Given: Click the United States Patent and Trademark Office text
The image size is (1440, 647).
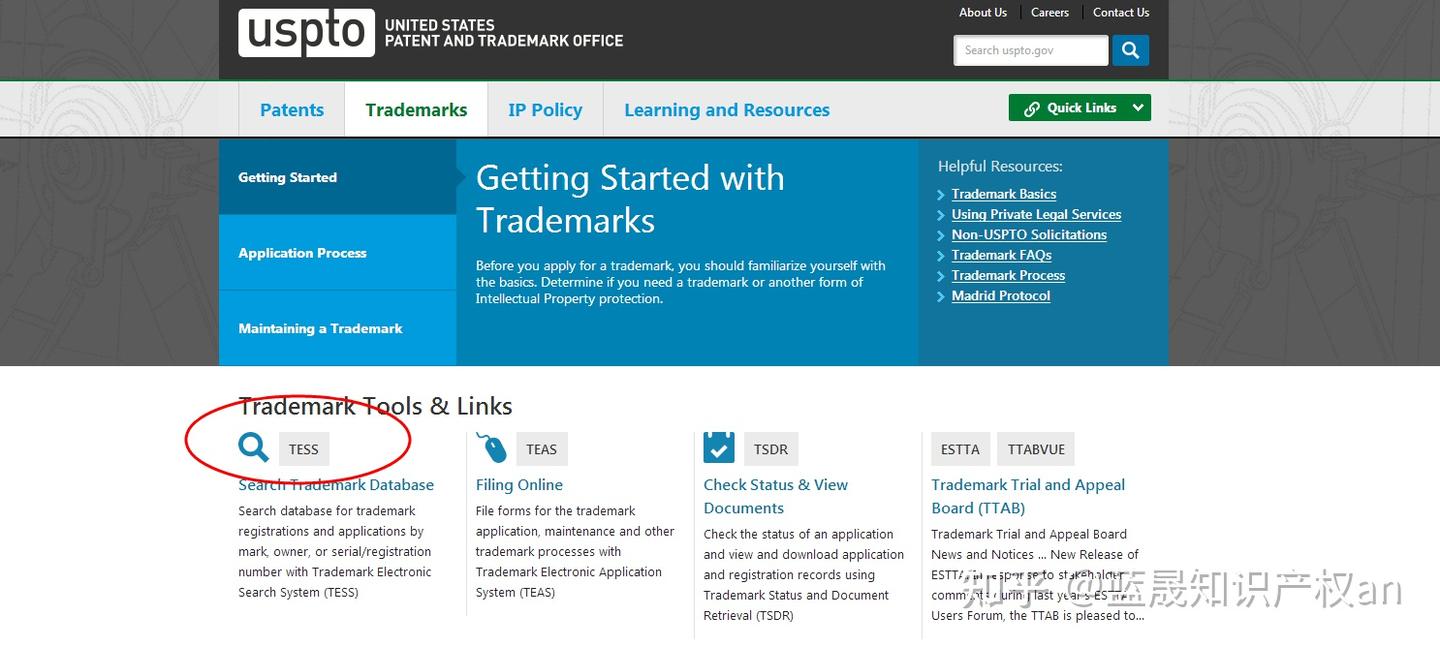Looking at the screenshot, I should coord(504,33).
